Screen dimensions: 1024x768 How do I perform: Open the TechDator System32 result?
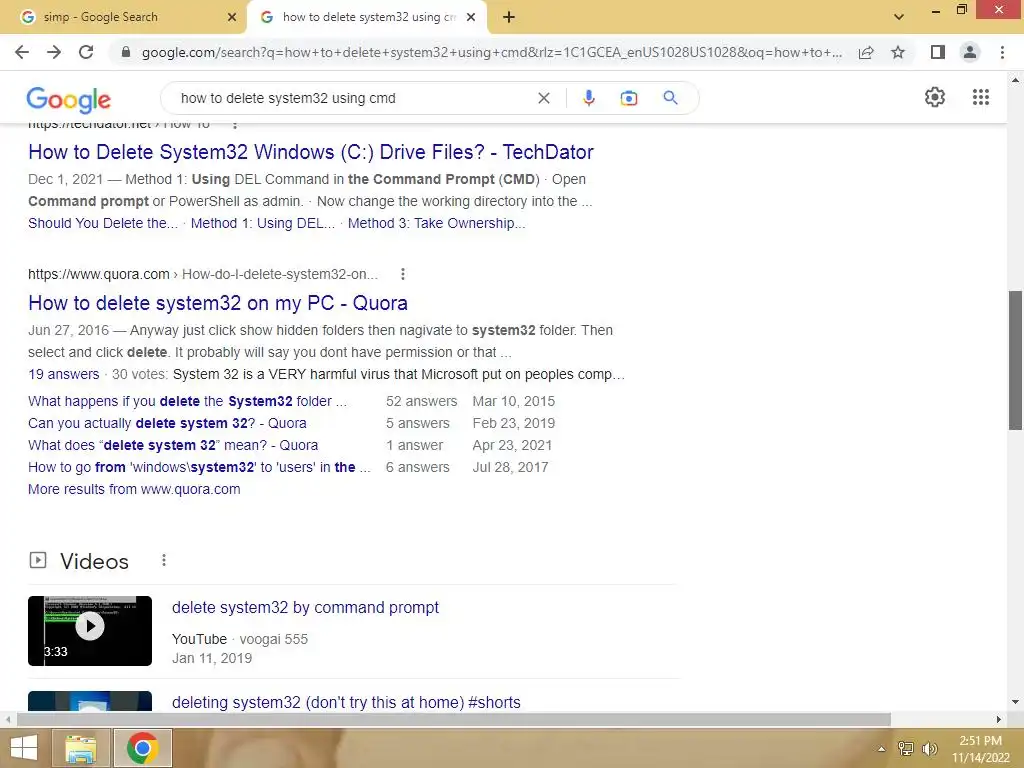pos(311,152)
